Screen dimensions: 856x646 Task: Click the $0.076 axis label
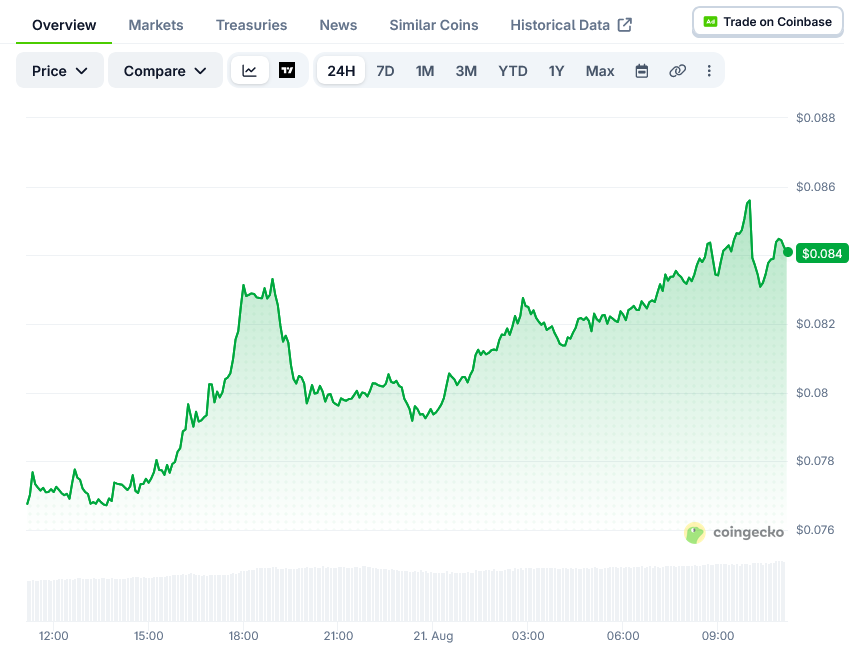coord(815,530)
